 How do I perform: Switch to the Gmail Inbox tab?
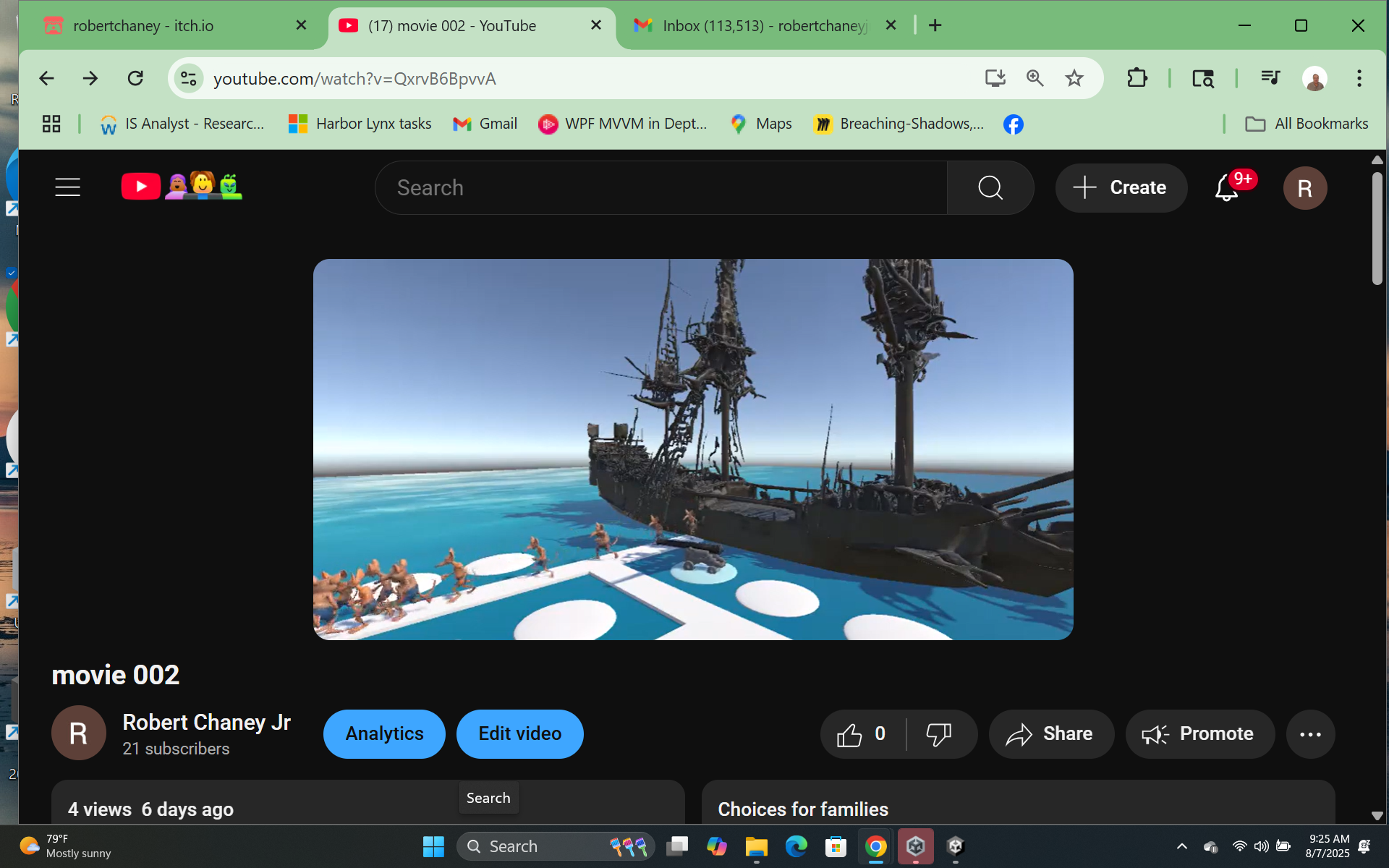point(763,25)
